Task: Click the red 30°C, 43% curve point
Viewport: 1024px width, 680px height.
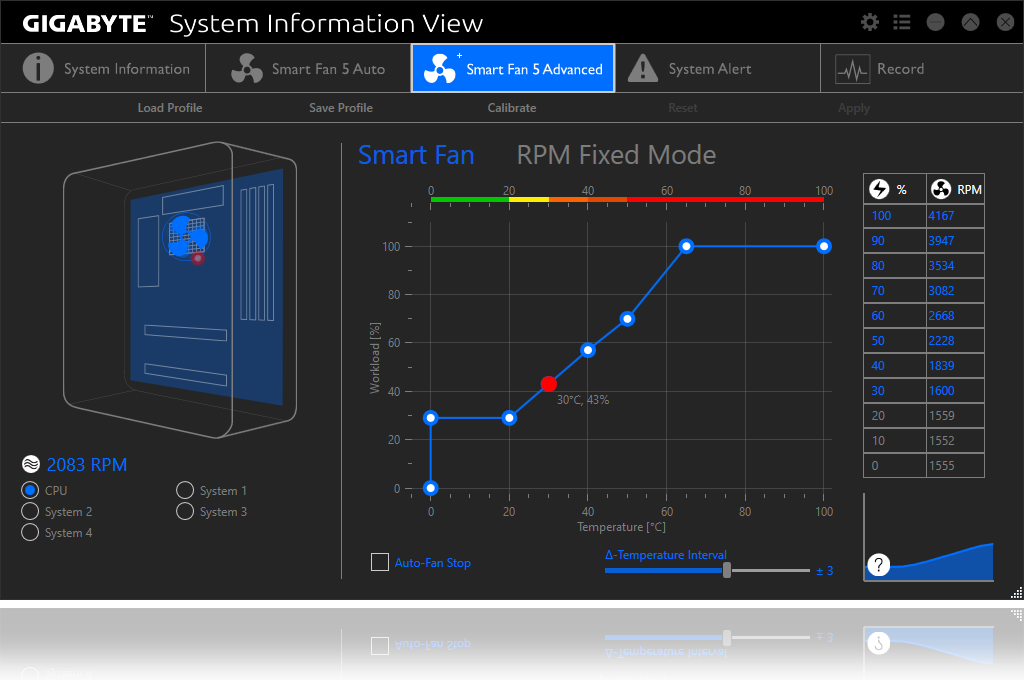Action: point(549,383)
